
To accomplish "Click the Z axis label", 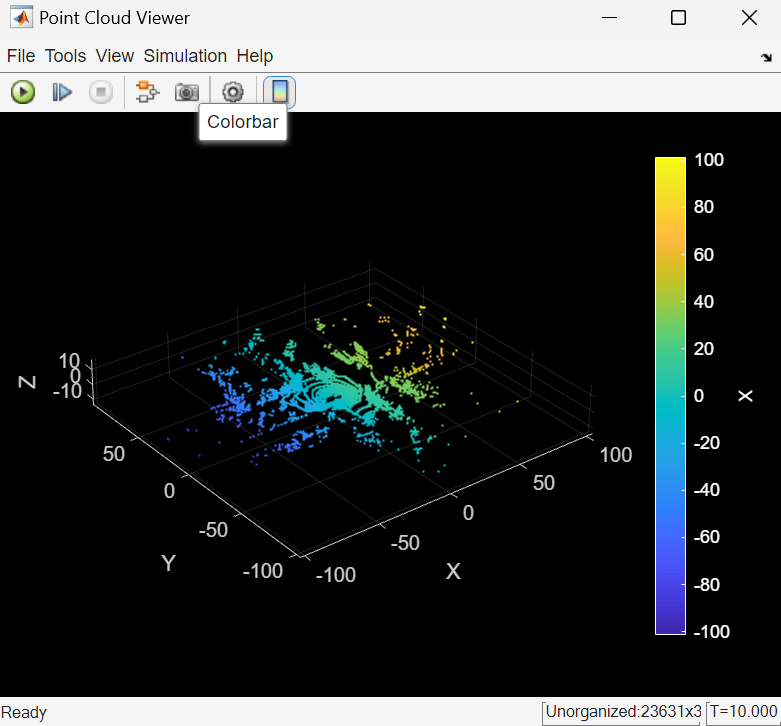I will coord(27,382).
